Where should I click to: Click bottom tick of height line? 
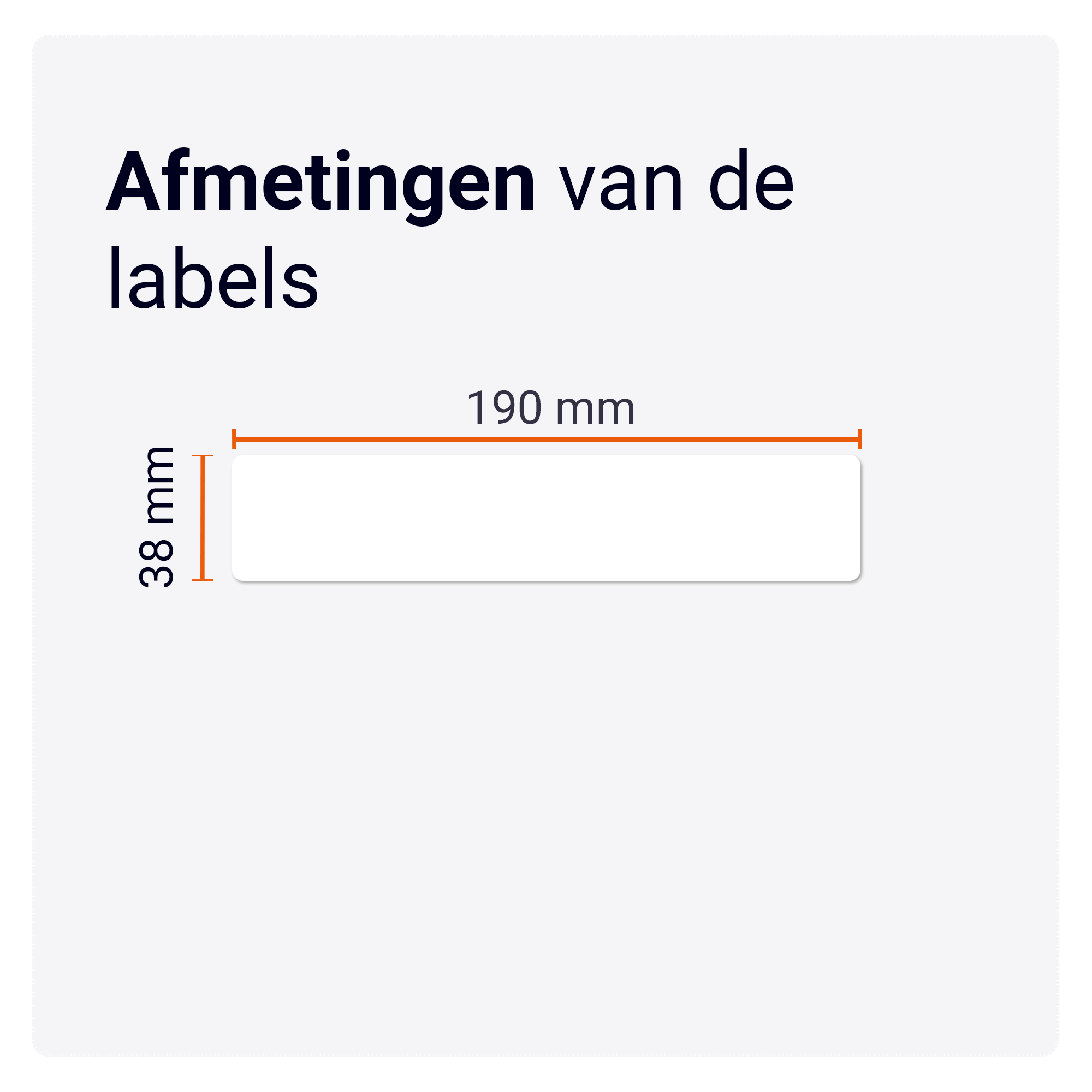click(x=203, y=580)
